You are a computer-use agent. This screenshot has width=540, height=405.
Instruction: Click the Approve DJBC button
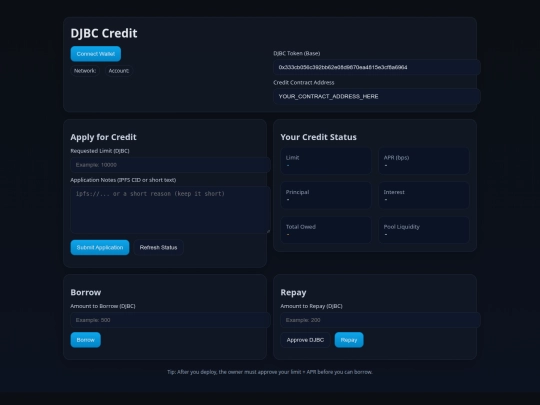coord(305,340)
